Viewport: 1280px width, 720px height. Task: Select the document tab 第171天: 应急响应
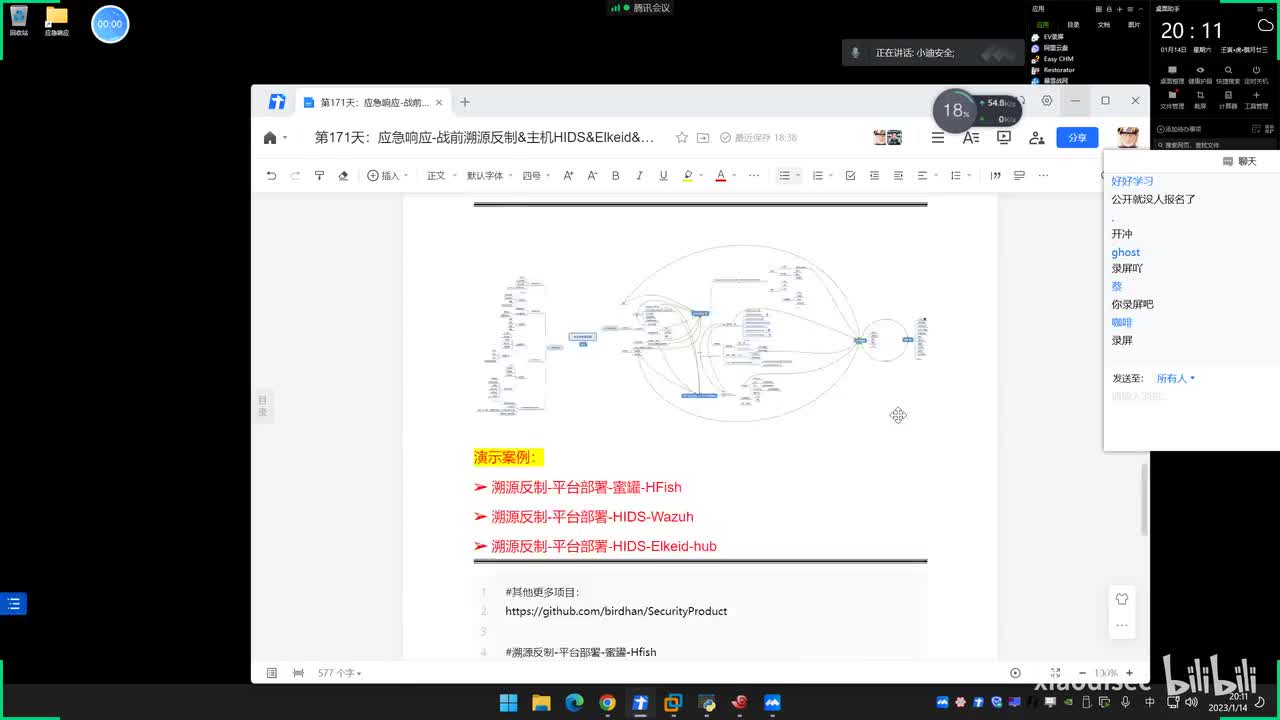(374, 102)
